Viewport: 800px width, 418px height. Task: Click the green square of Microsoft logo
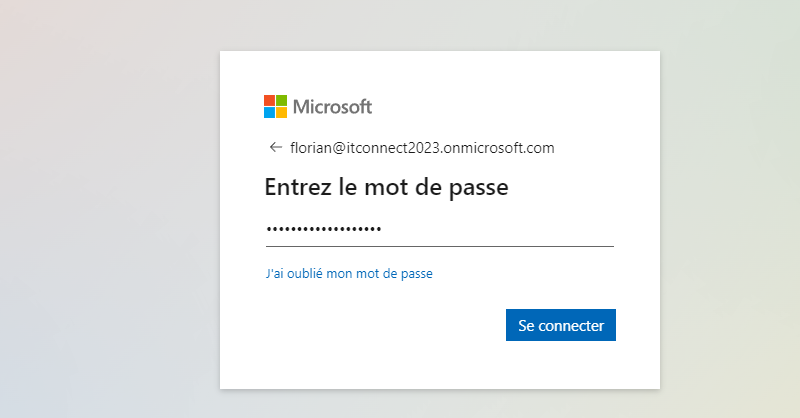[x=281, y=100]
